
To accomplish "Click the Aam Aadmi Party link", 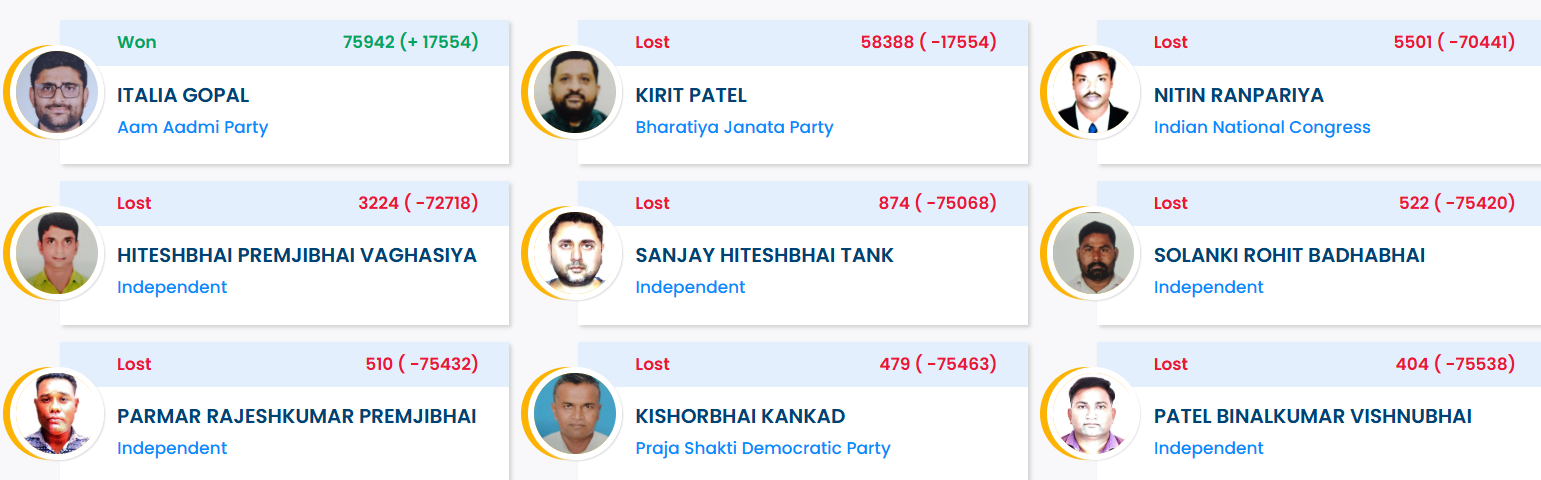I will (x=192, y=127).
